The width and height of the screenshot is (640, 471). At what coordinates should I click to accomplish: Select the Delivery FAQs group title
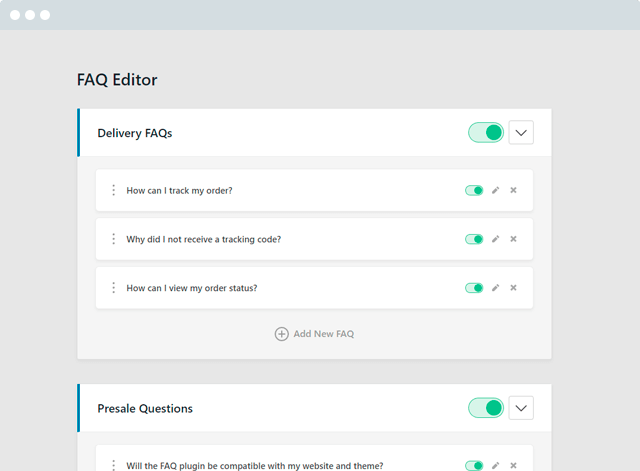(x=135, y=133)
